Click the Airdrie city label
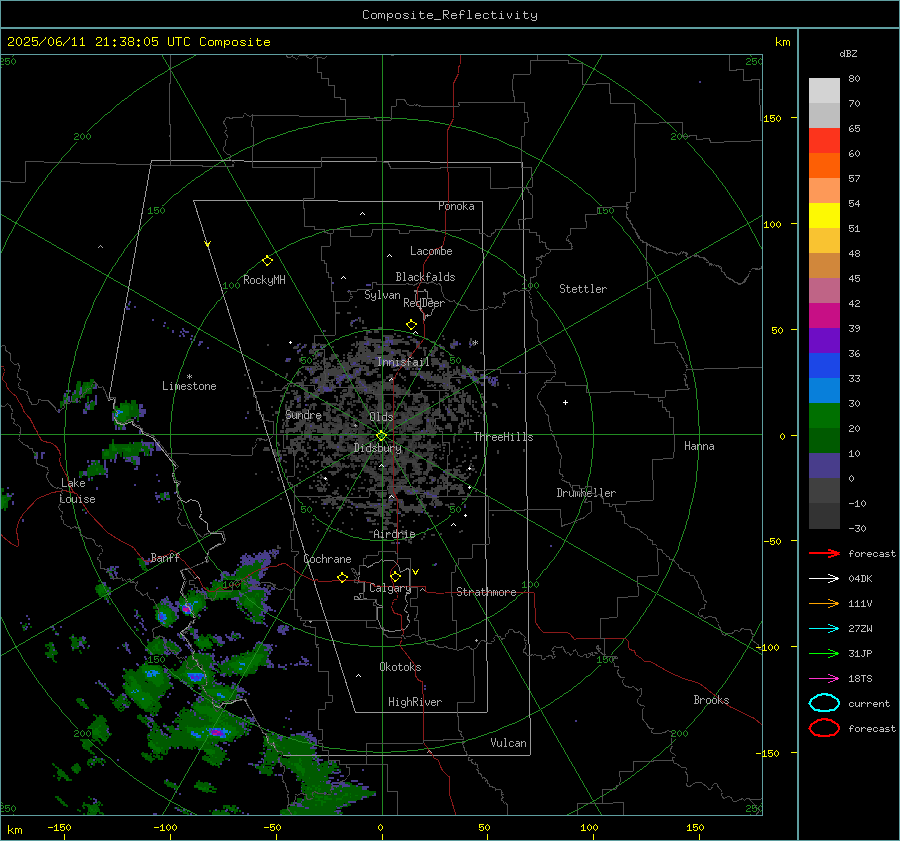The image size is (900, 841). [394, 534]
